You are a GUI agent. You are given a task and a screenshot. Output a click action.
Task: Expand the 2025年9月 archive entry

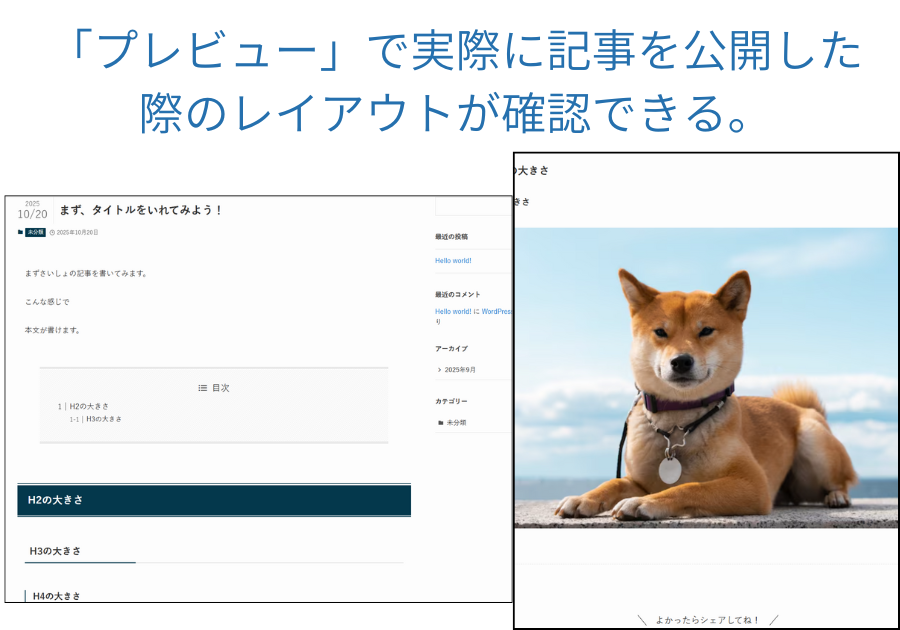click(460, 370)
